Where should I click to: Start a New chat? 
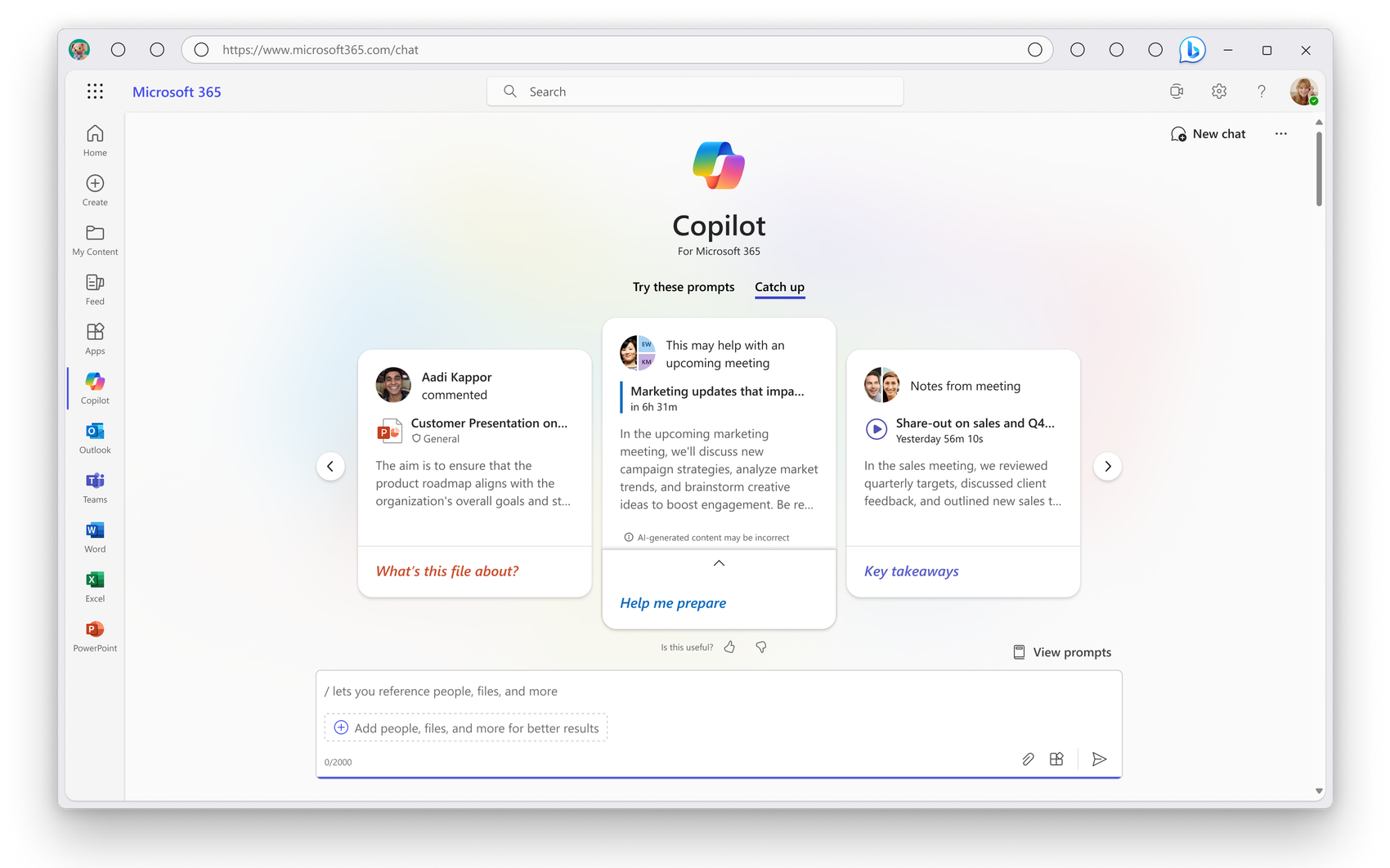point(1208,133)
